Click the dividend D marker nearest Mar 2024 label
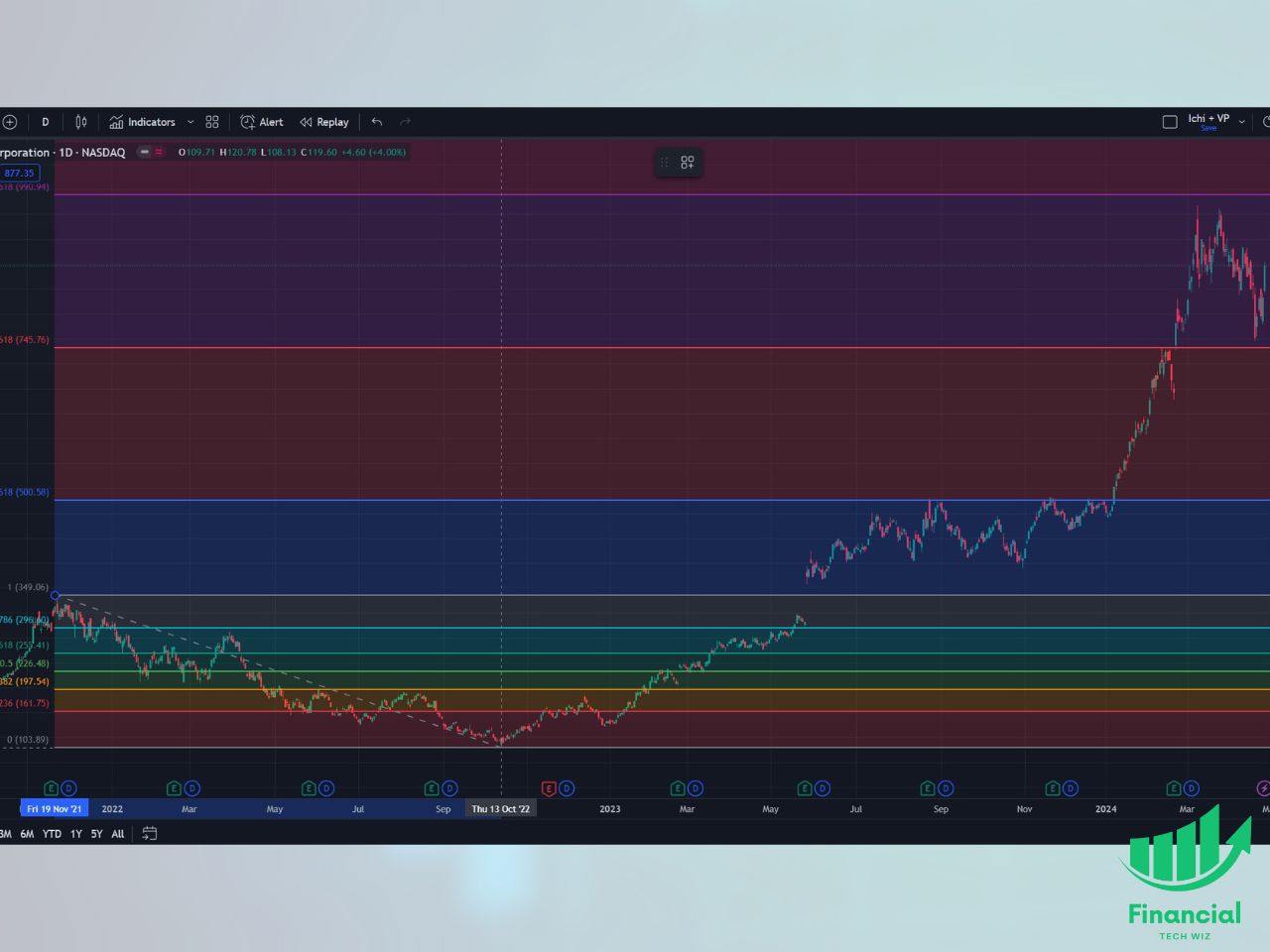The image size is (1270, 952). (x=1192, y=789)
